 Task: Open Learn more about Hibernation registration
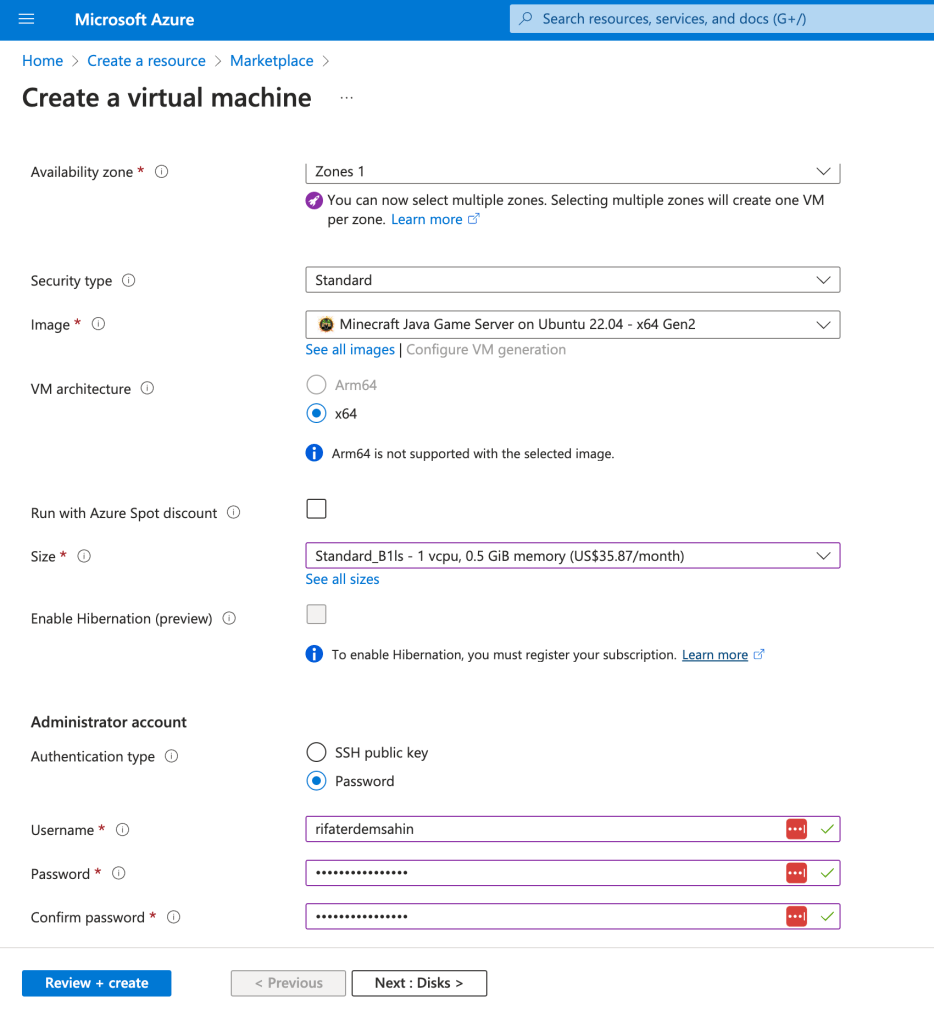coord(715,654)
